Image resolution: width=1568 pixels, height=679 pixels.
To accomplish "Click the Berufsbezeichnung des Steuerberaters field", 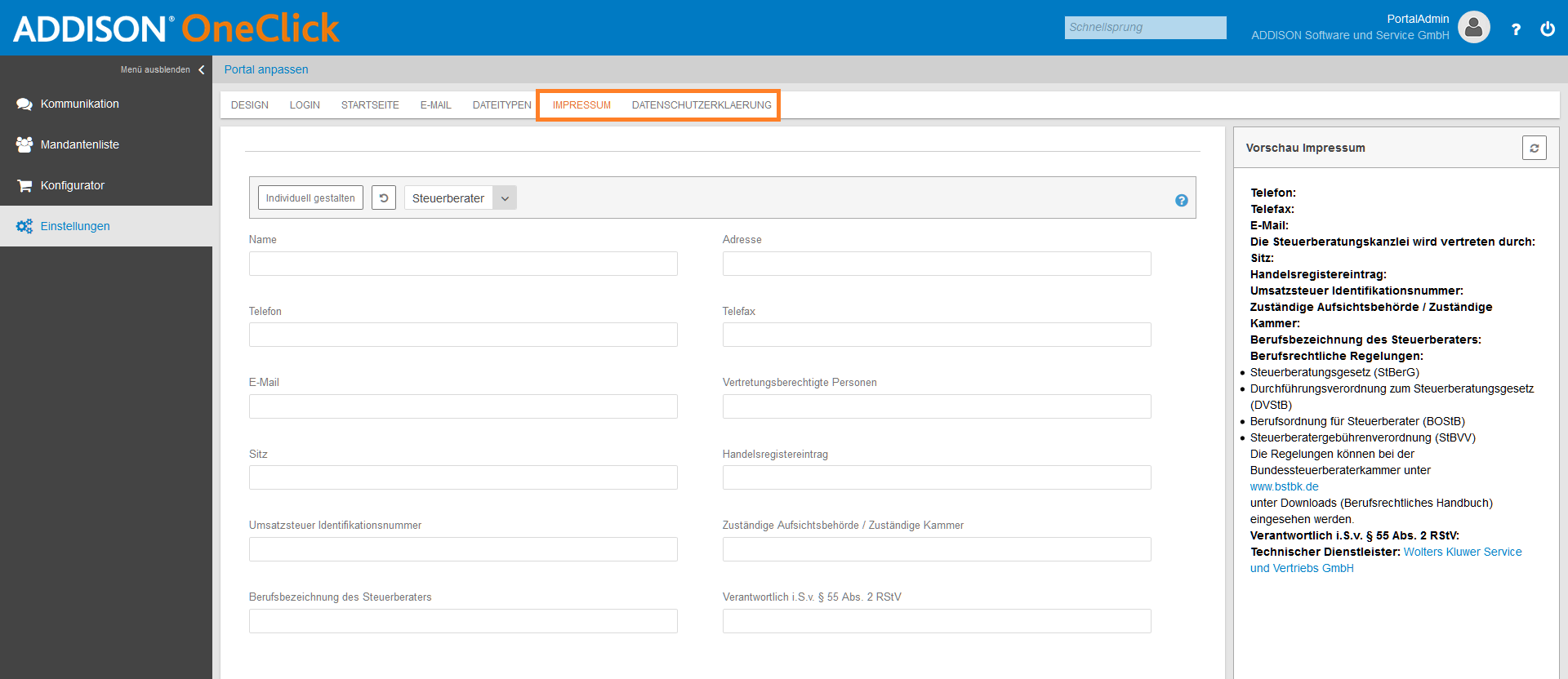I will pos(463,621).
